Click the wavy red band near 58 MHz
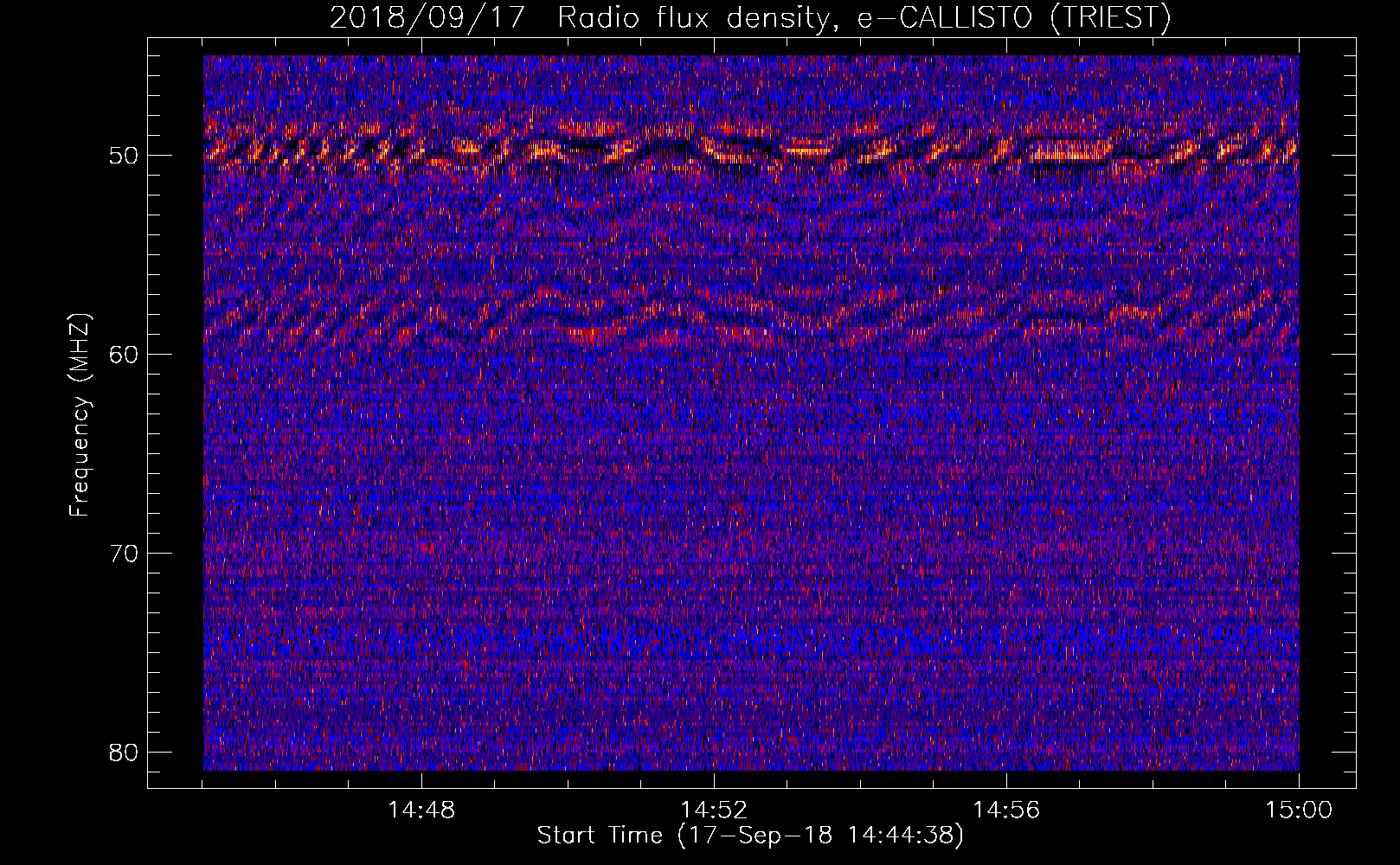This screenshot has height=865, width=1400. click(751, 316)
